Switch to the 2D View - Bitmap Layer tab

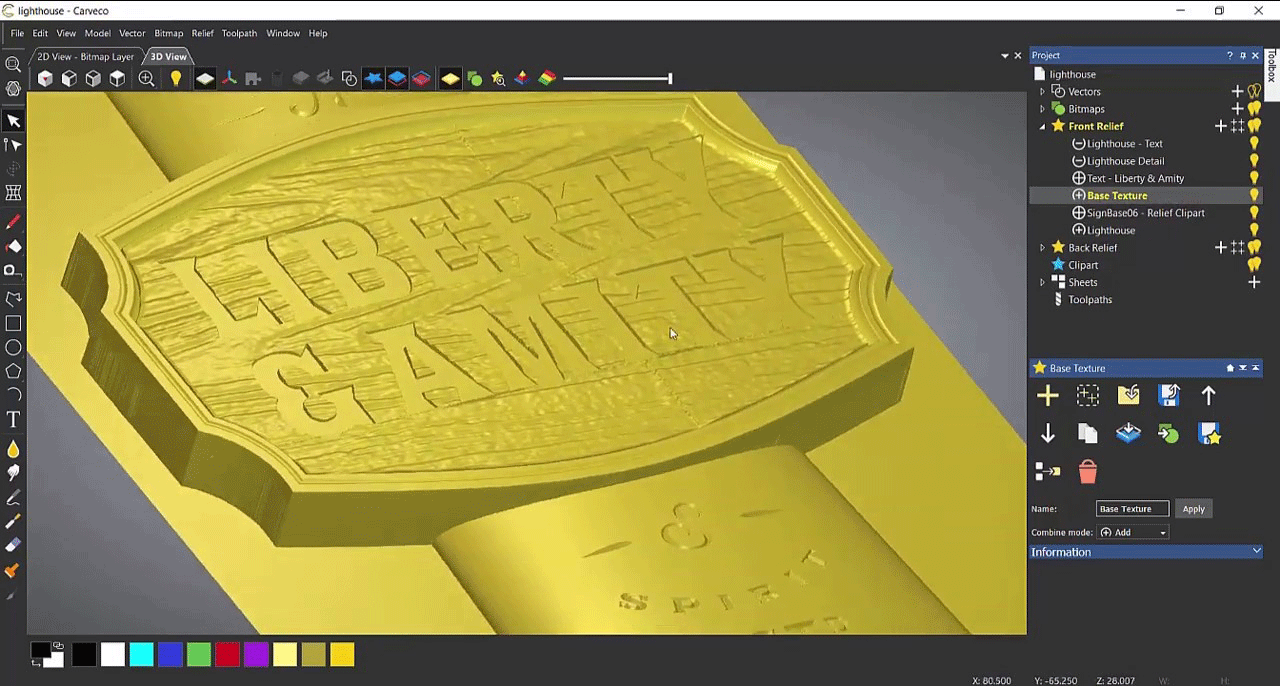pyautogui.click(x=85, y=57)
